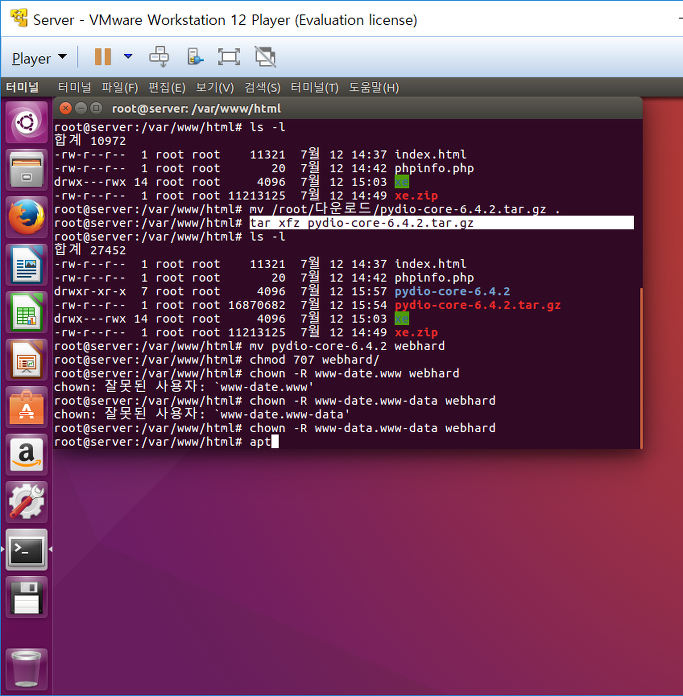The width and height of the screenshot is (683, 696).
Task: Open the Trash
Action: tap(27, 668)
